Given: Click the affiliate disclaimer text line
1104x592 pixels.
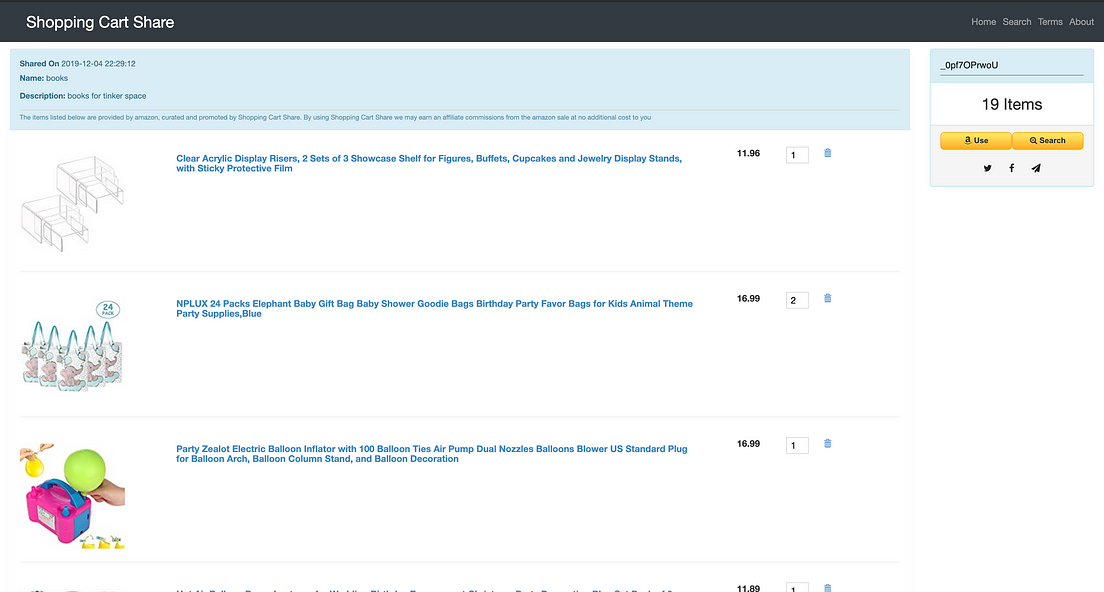Looking at the screenshot, I should pyautogui.click(x=335, y=118).
